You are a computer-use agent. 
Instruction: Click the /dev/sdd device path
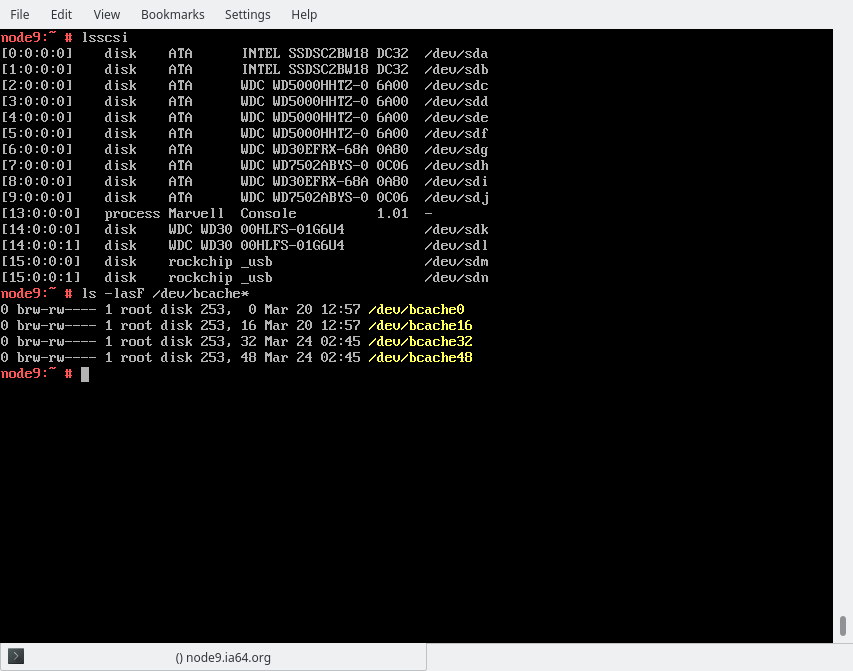(x=456, y=101)
